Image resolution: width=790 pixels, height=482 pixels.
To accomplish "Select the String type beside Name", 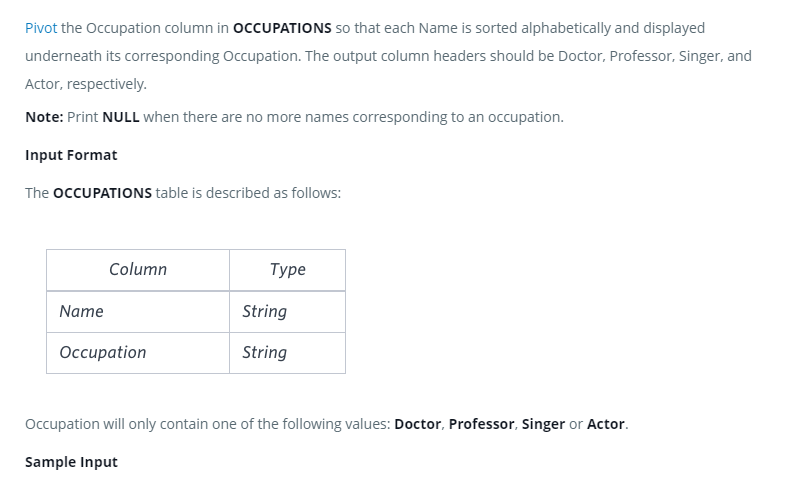I will (264, 312).
